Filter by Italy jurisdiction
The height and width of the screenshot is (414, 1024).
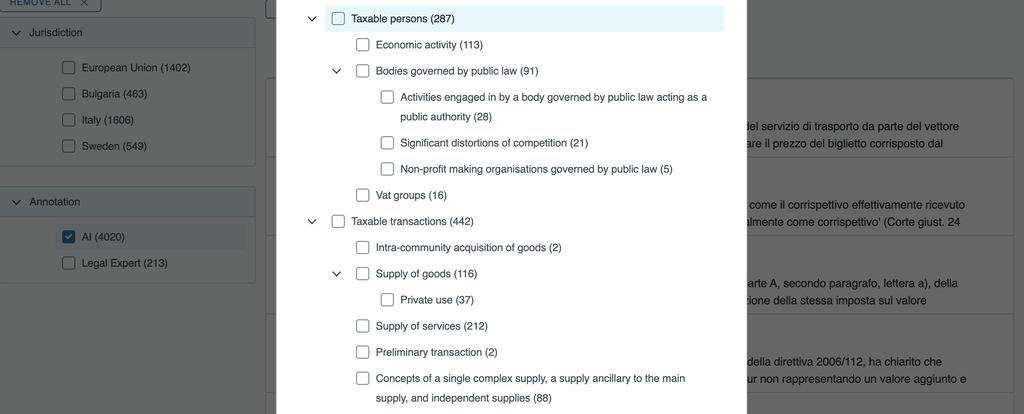[69, 120]
